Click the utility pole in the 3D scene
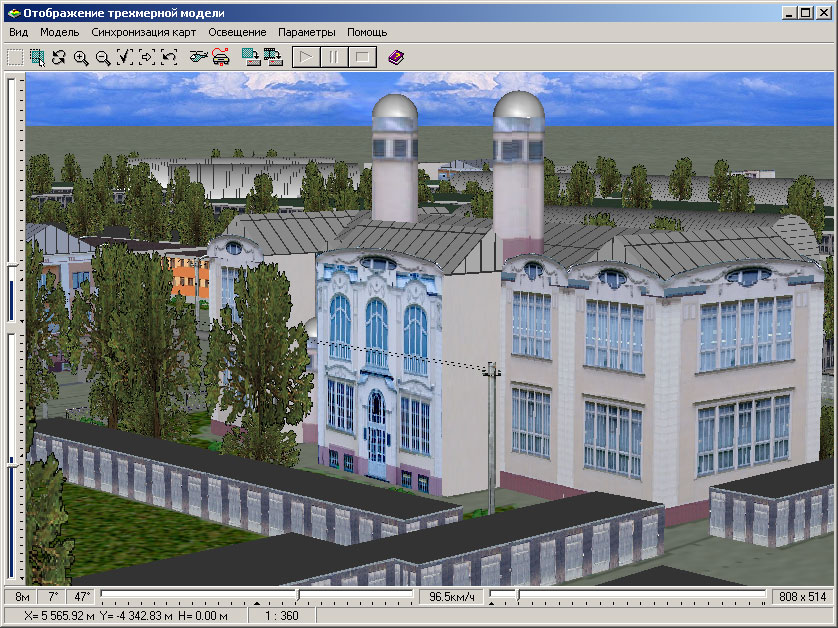This screenshot has width=838, height=628. (x=492, y=438)
